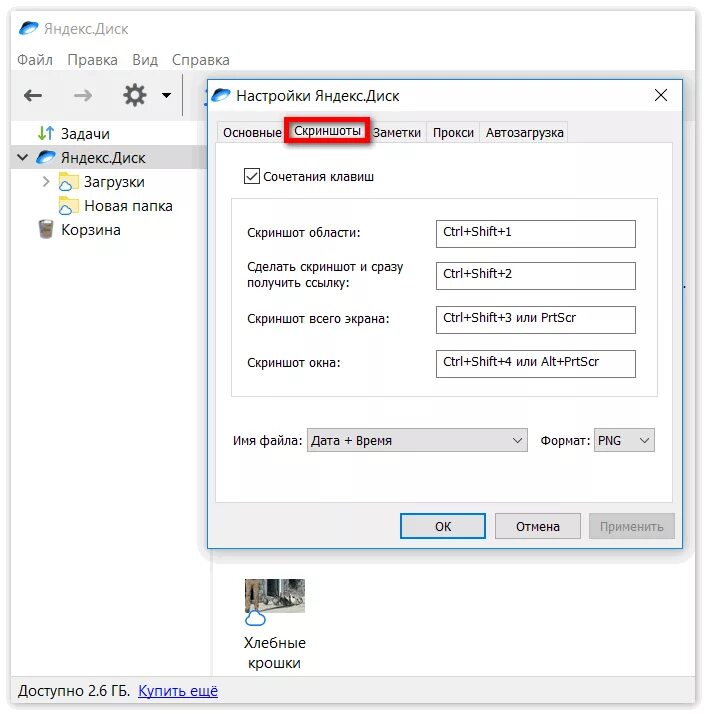Click the Загрузки folder icon
Screen dimensions: 706x714
pos(68,182)
